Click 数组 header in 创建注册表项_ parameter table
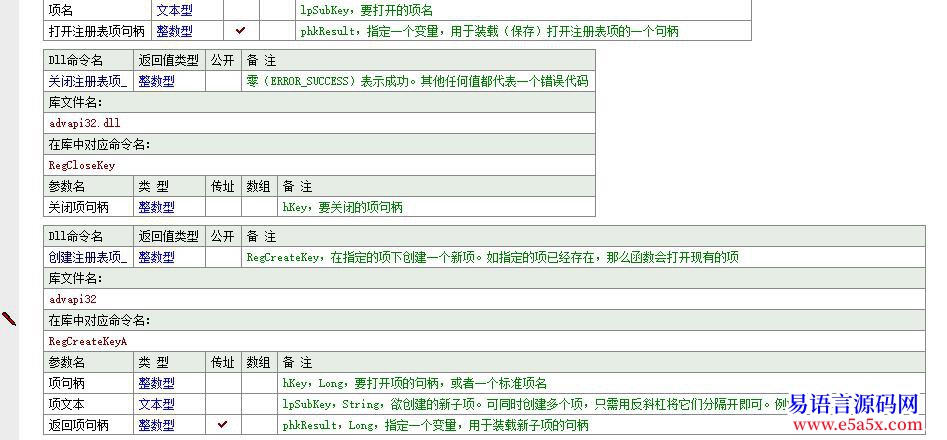 [258, 362]
